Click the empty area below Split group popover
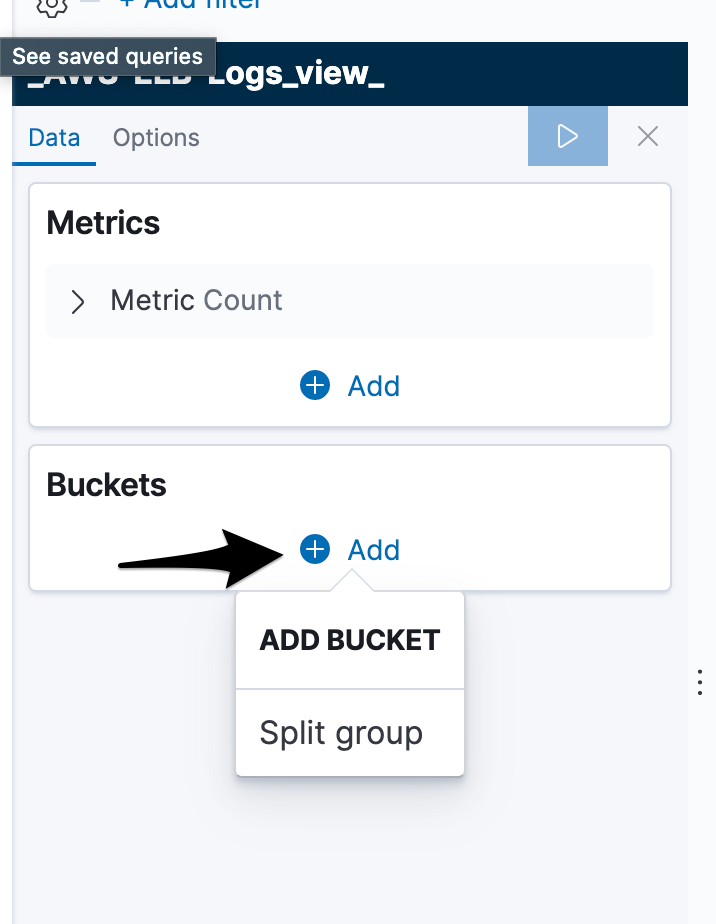The image size is (716, 924). (x=350, y=849)
